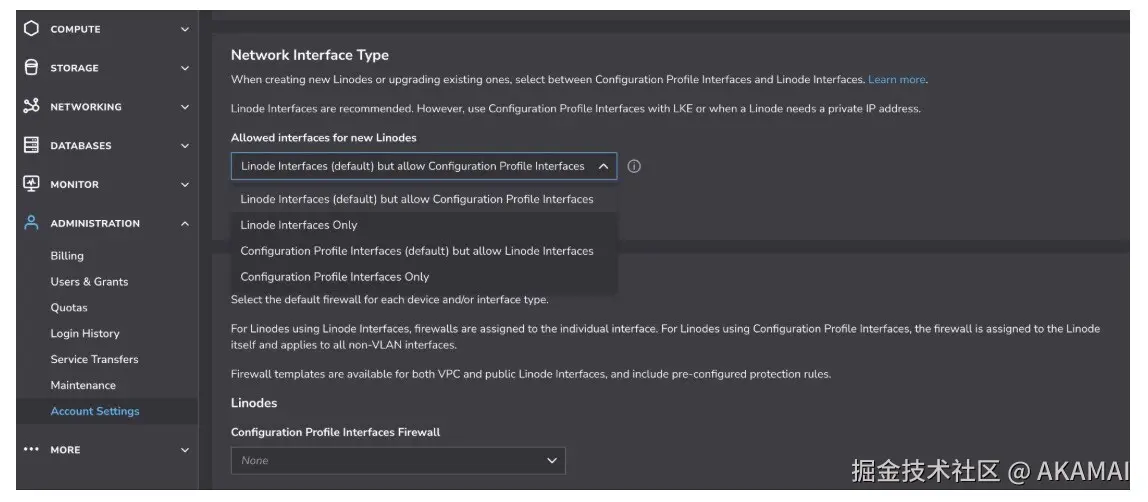Viewport: 1148px width, 502px height.
Task: Expand the Compute menu chevron
Action: (184, 29)
